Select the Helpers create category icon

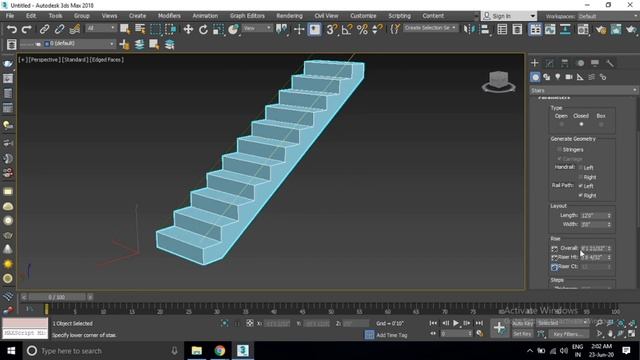[x=580, y=77]
